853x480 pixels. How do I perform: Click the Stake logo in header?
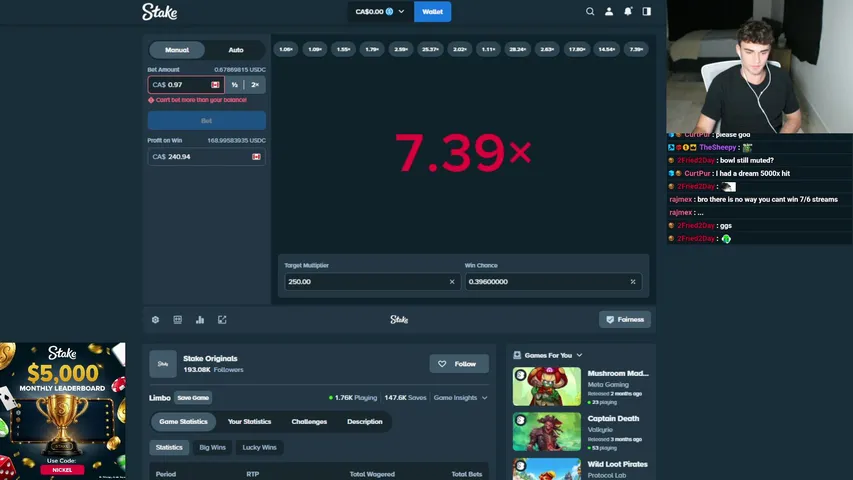pyautogui.click(x=159, y=11)
